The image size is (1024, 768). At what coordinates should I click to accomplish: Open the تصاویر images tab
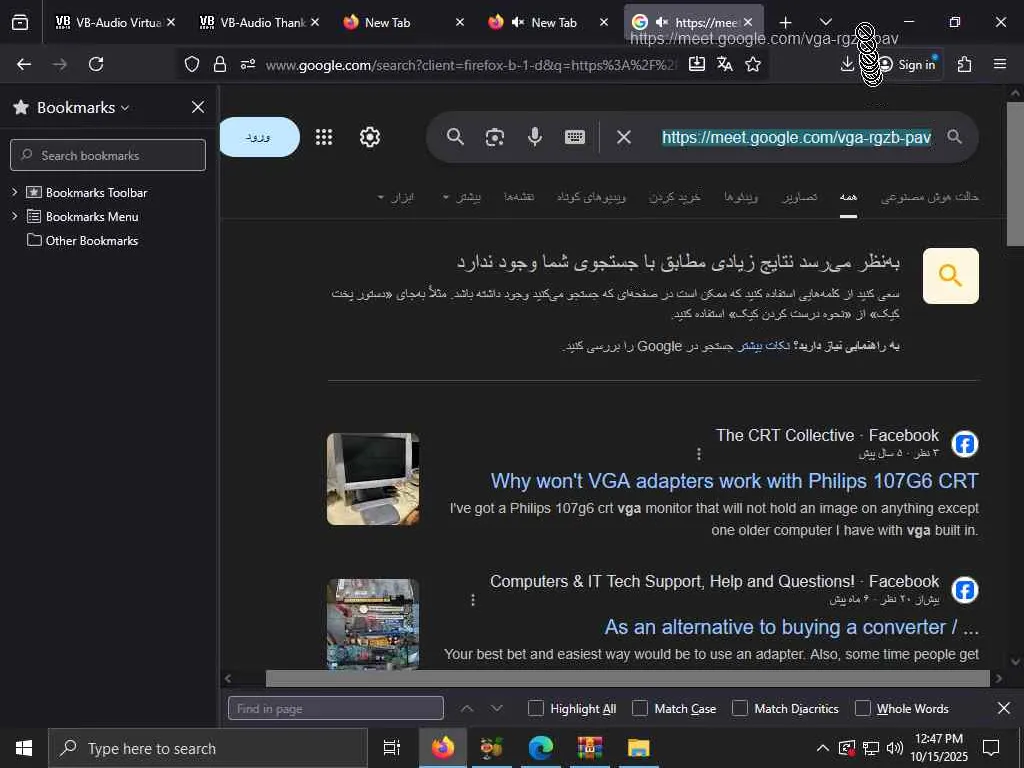coord(800,197)
